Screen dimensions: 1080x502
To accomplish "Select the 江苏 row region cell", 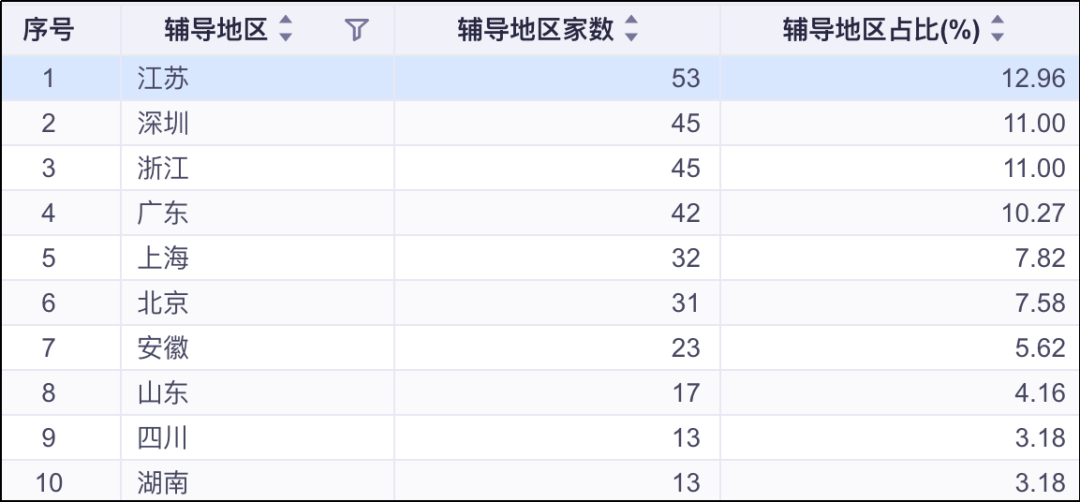I will (x=163, y=78).
